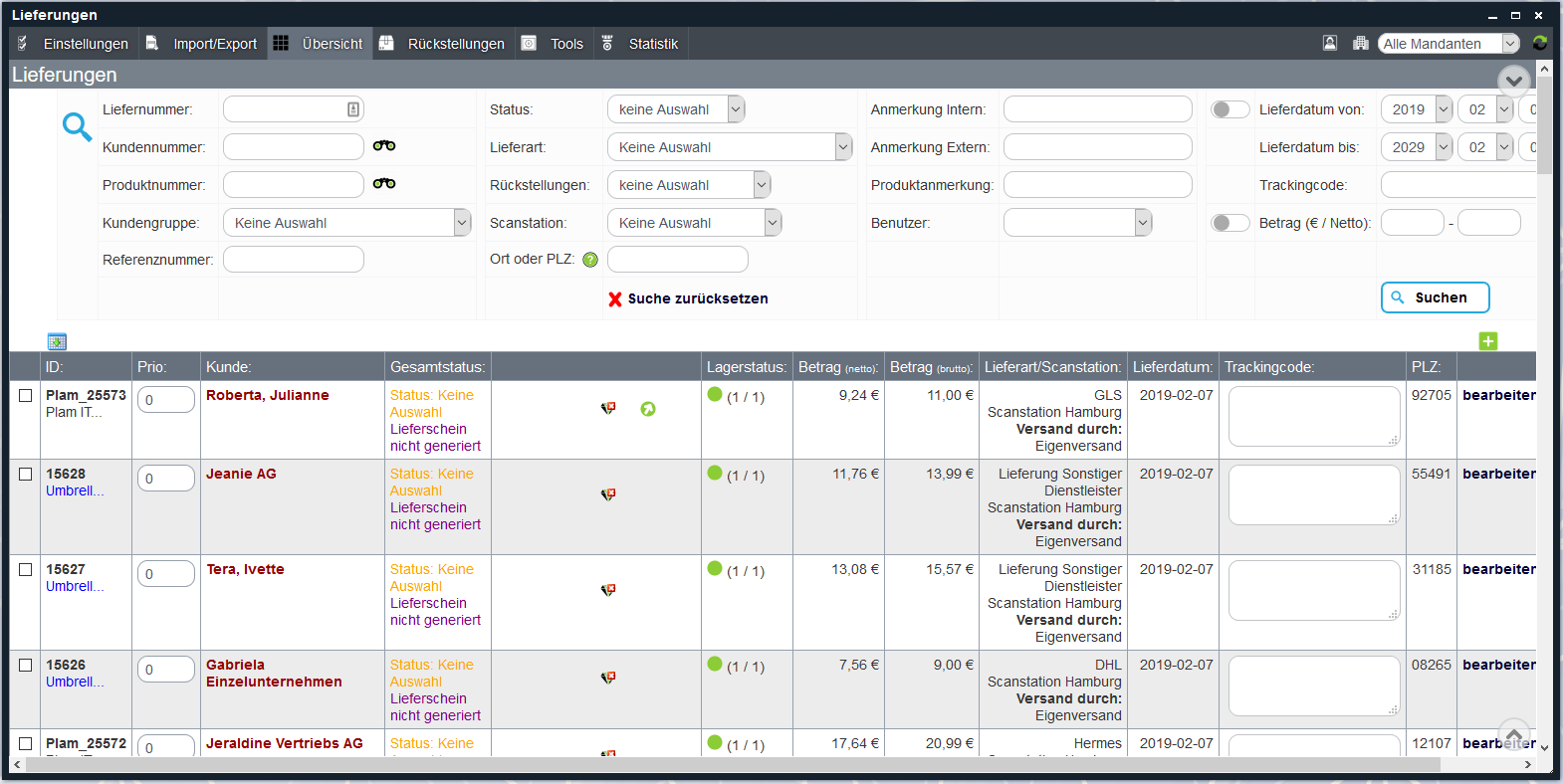Enable the Lieferdatum von toggle switch
This screenshot has height=784, width=1563.
tap(1229, 109)
